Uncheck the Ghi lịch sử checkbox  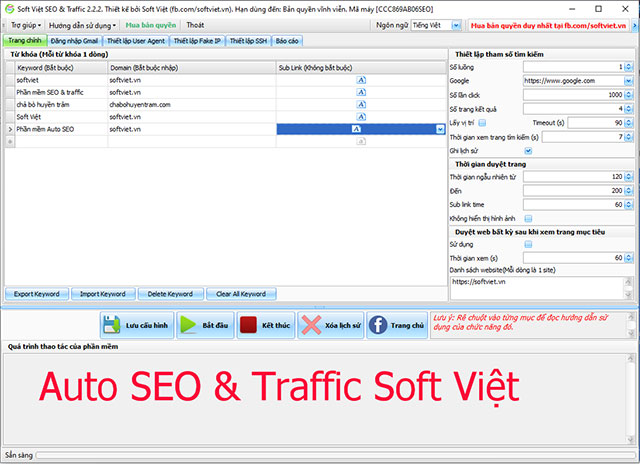point(528,151)
